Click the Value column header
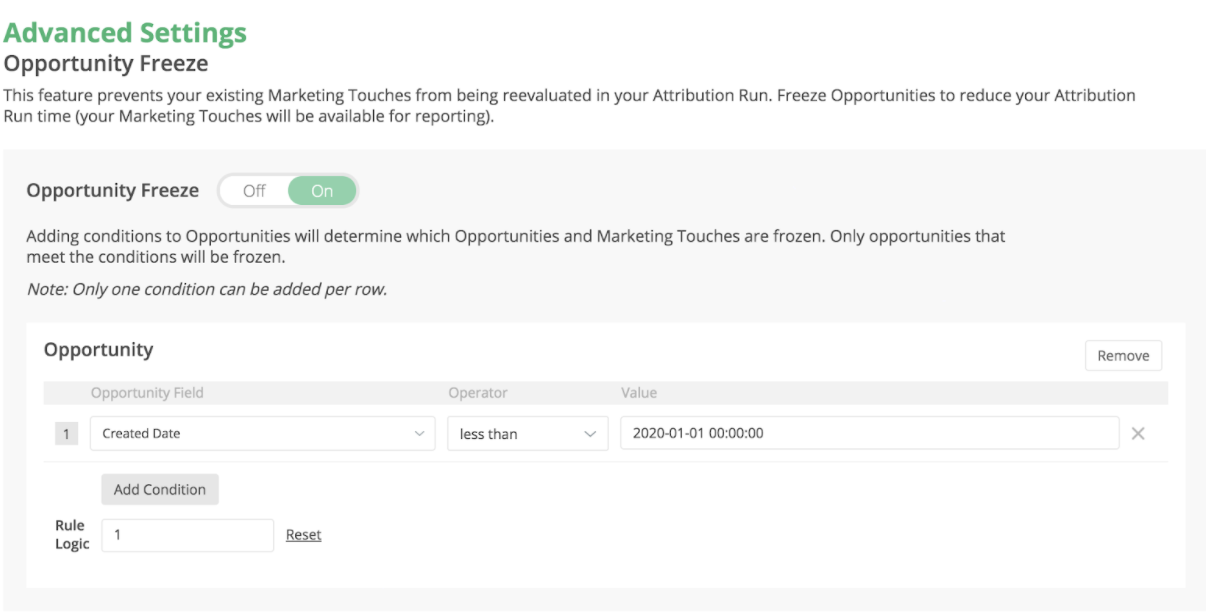 [639, 393]
